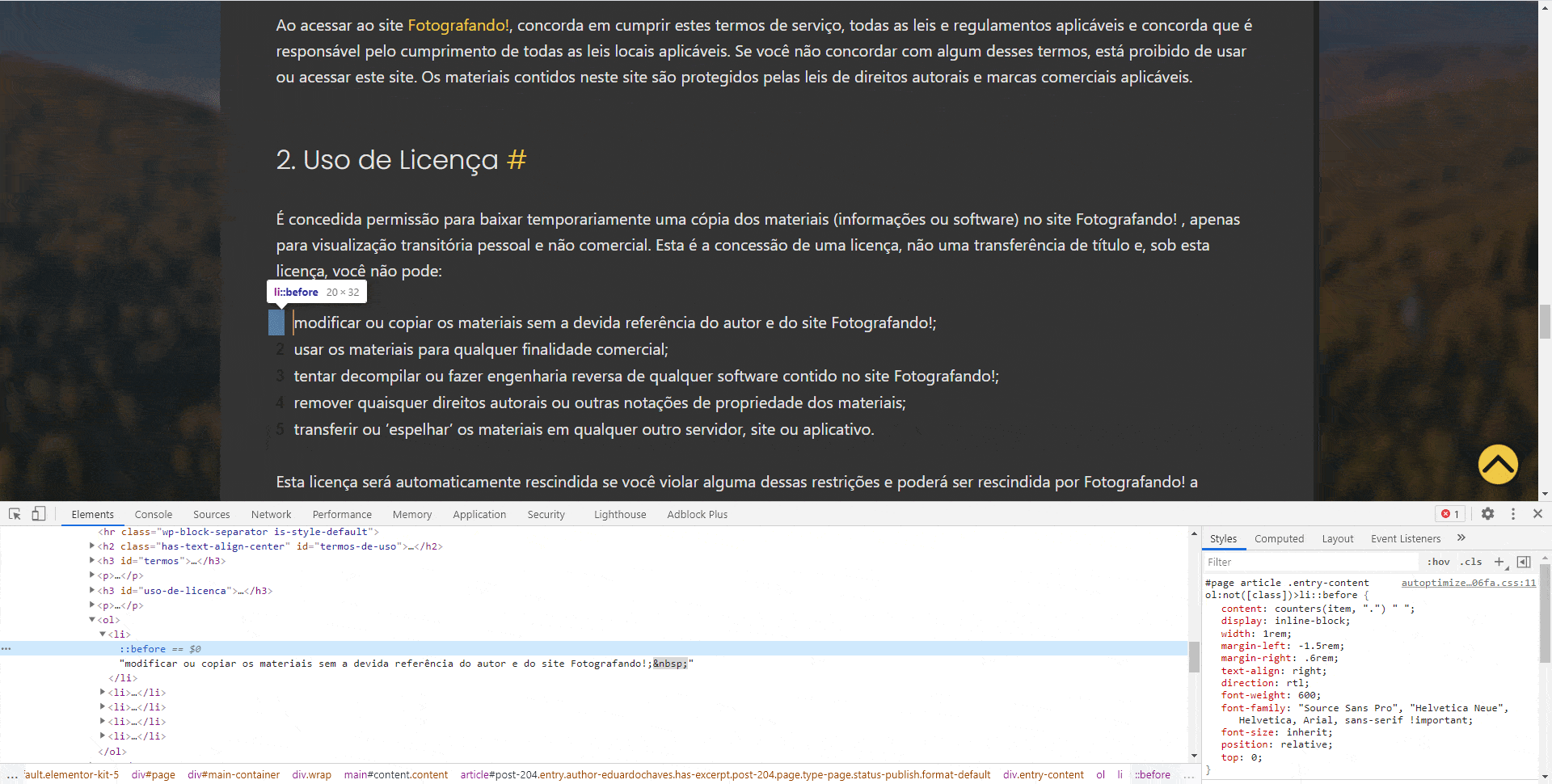Toggle the .cls class editor
The image size is (1552, 784).
pyautogui.click(x=1471, y=562)
